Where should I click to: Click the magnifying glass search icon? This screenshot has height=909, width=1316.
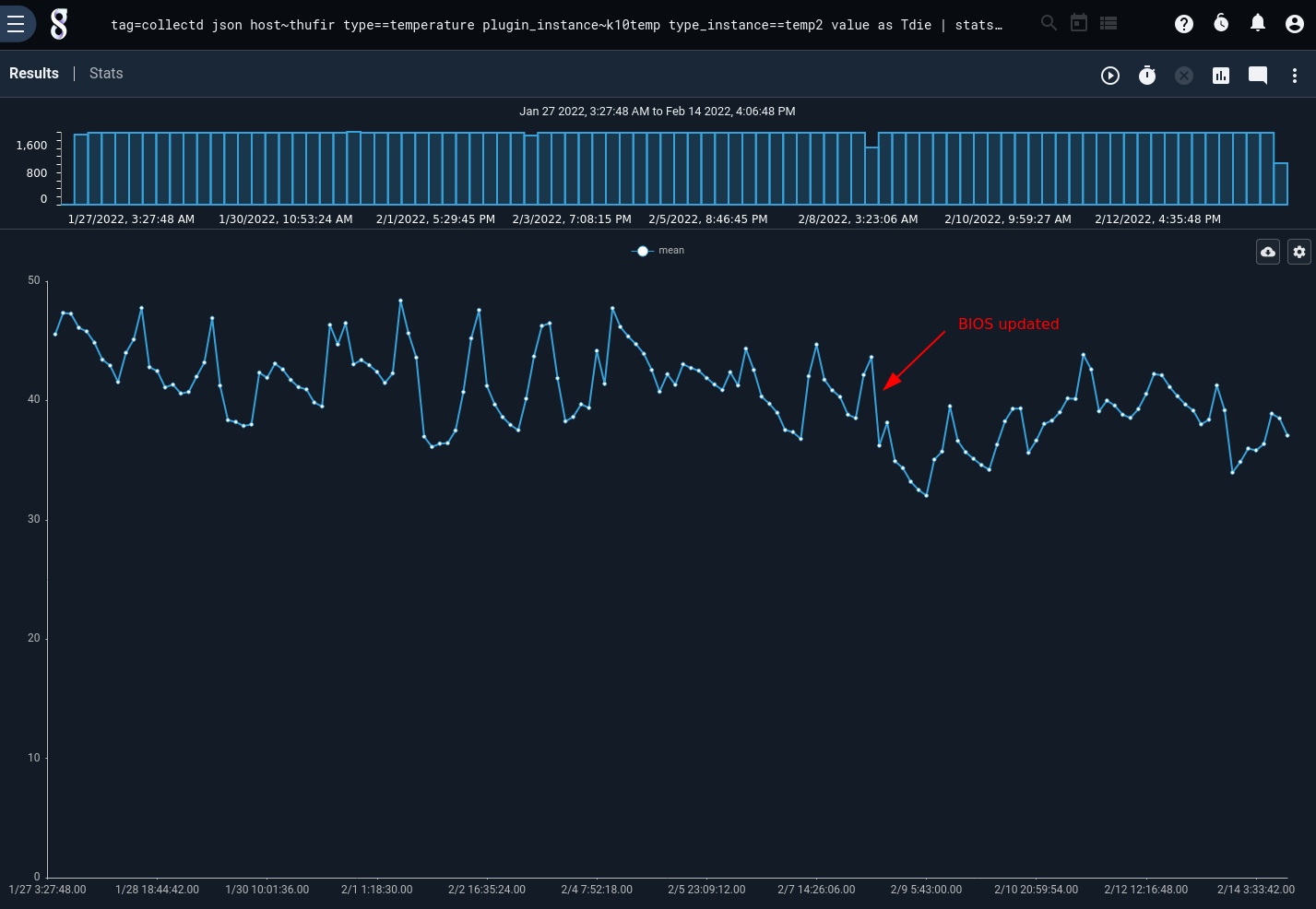pos(1049,23)
